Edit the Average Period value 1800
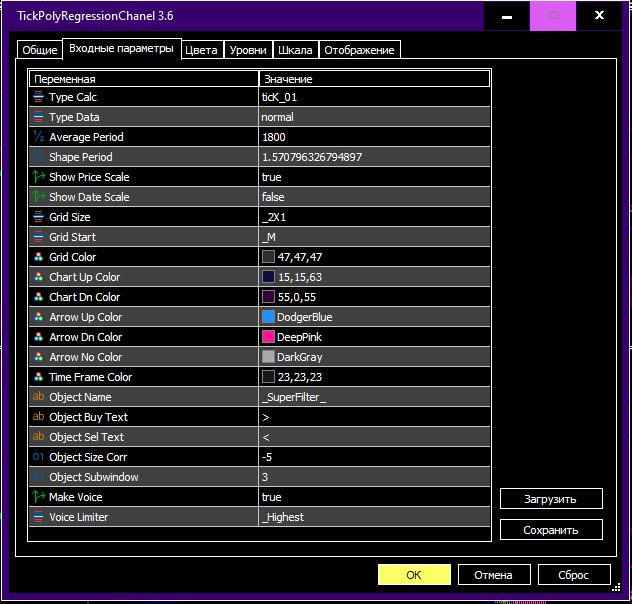Viewport: 632px width, 604px height. (374, 137)
